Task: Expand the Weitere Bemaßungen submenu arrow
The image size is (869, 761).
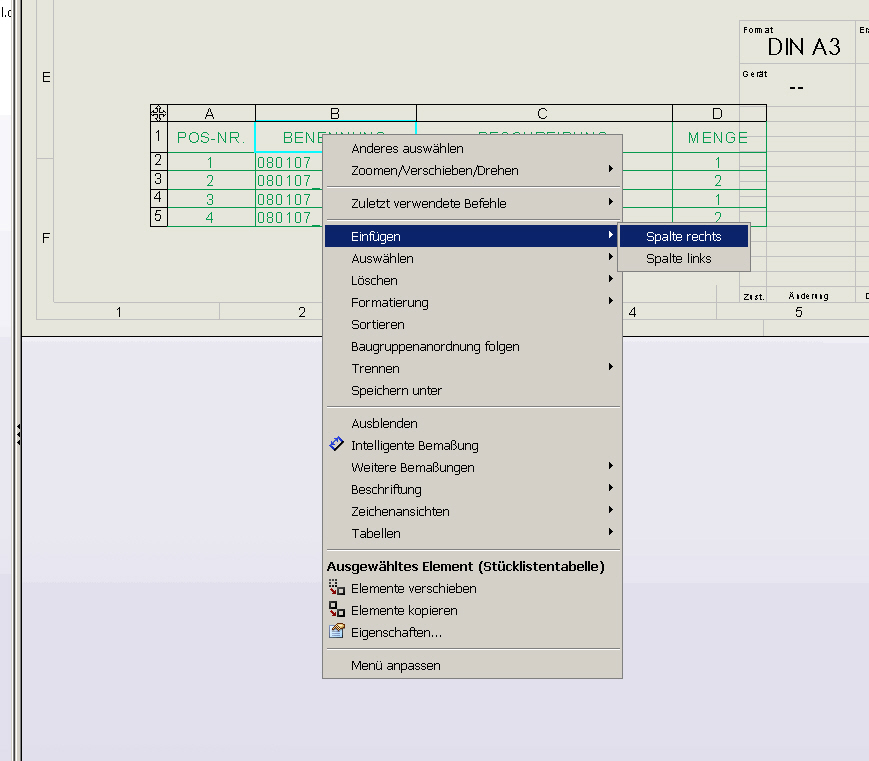Action: 610,466
